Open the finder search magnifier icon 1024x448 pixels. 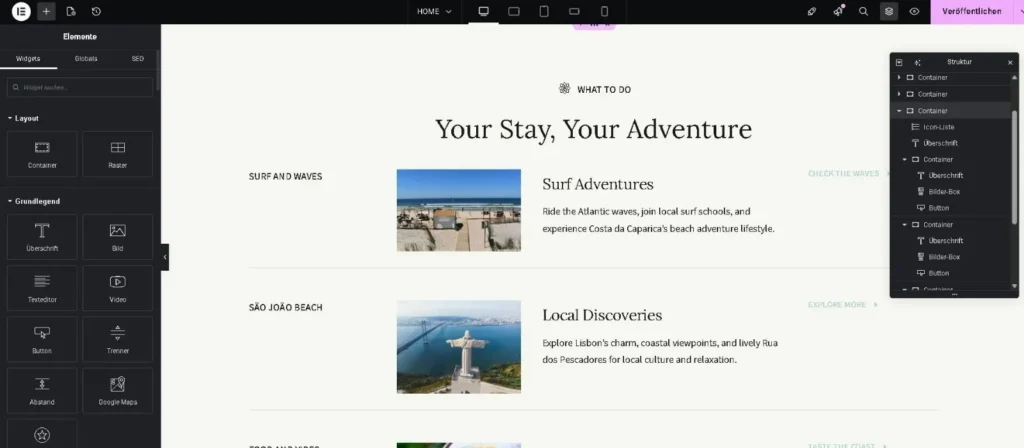coord(863,11)
